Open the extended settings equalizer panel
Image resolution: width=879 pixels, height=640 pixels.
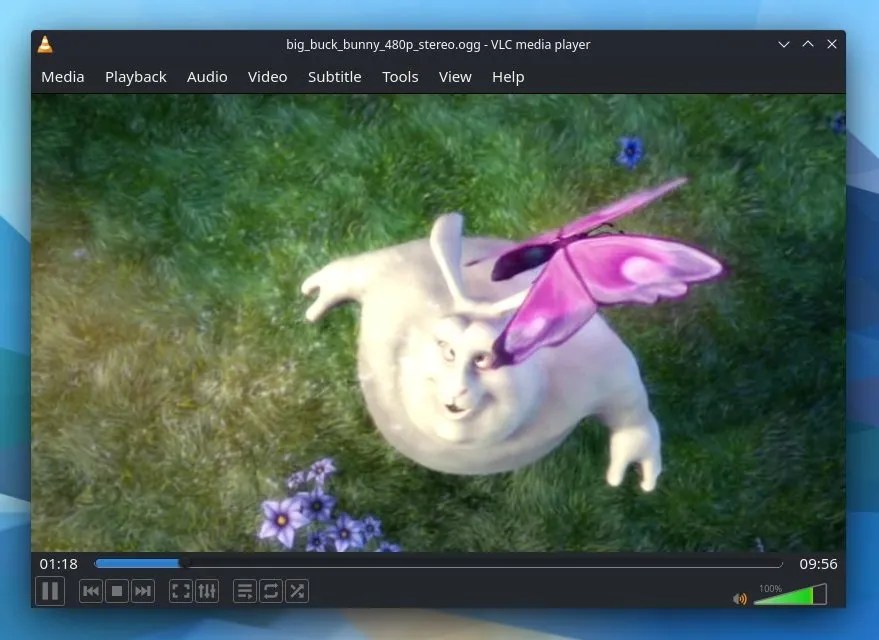(x=207, y=591)
